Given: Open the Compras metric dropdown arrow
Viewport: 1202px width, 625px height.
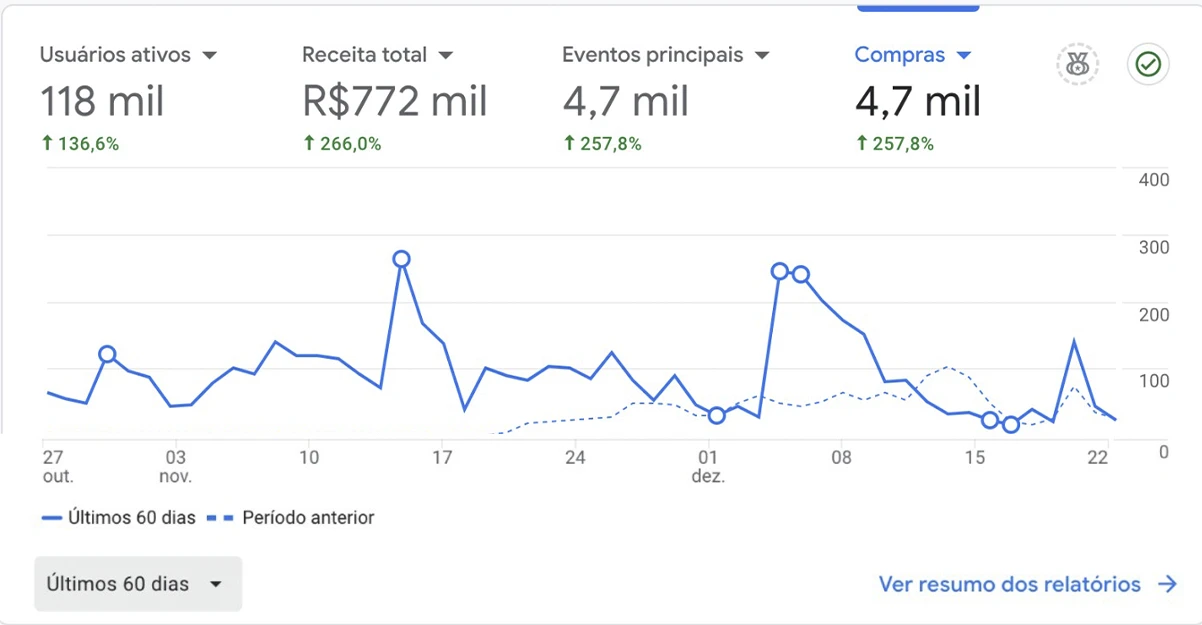Looking at the screenshot, I should [964, 56].
